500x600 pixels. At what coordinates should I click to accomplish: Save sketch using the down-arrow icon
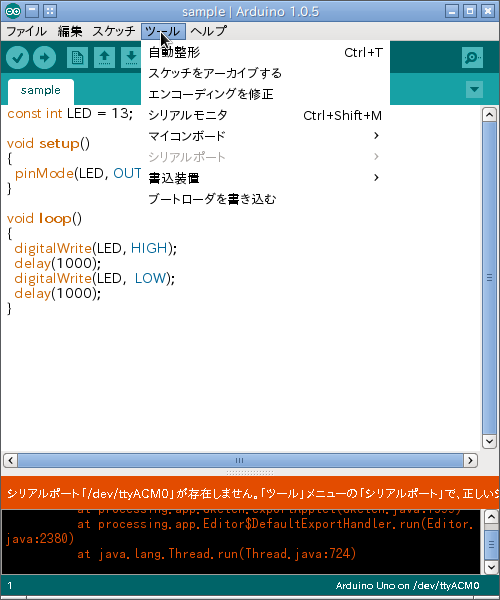[131, 58]
